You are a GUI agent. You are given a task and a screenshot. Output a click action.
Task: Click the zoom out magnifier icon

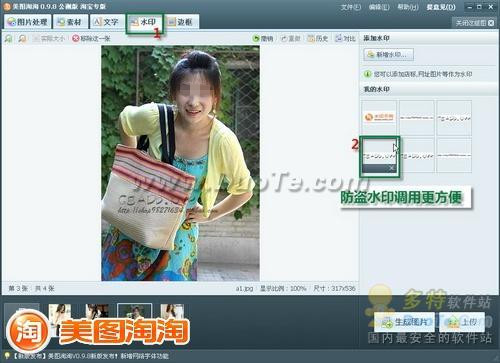click(x=22, y=39)
